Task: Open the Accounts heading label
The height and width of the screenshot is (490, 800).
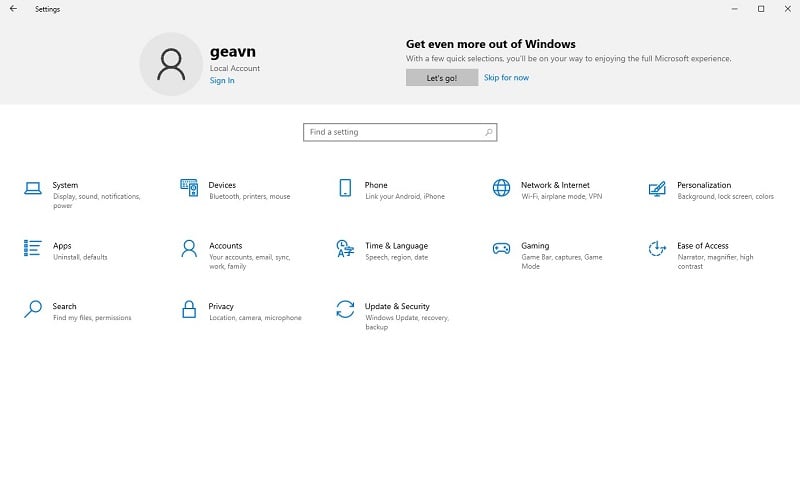Action: coord(226,246)
